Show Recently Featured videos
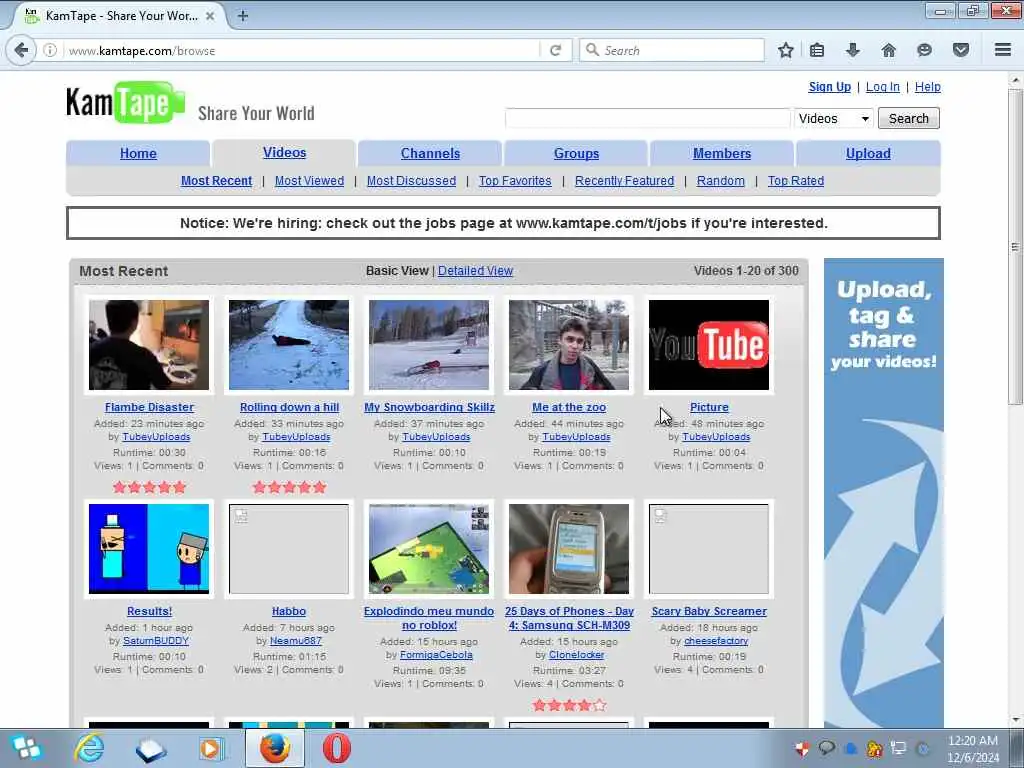This screenshot has width=1024, height=768. 624,181
